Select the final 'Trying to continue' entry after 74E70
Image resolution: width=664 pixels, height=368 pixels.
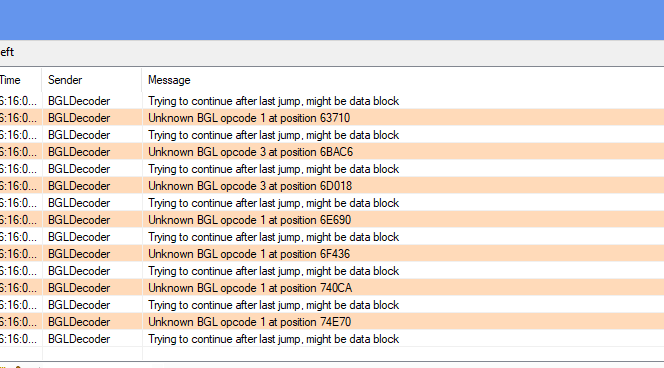click(332, 339)
